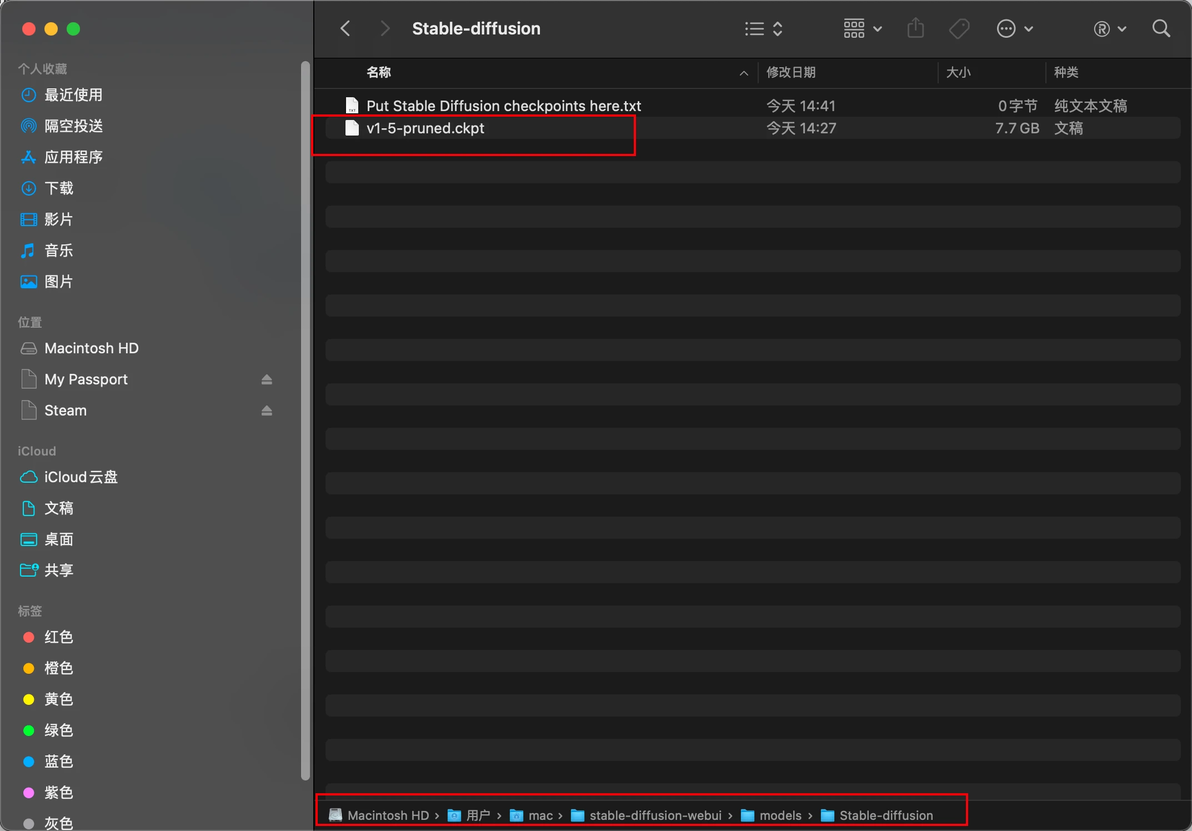
Task: Select Macintosh HD in the sidebar
Action: (91, 348)
